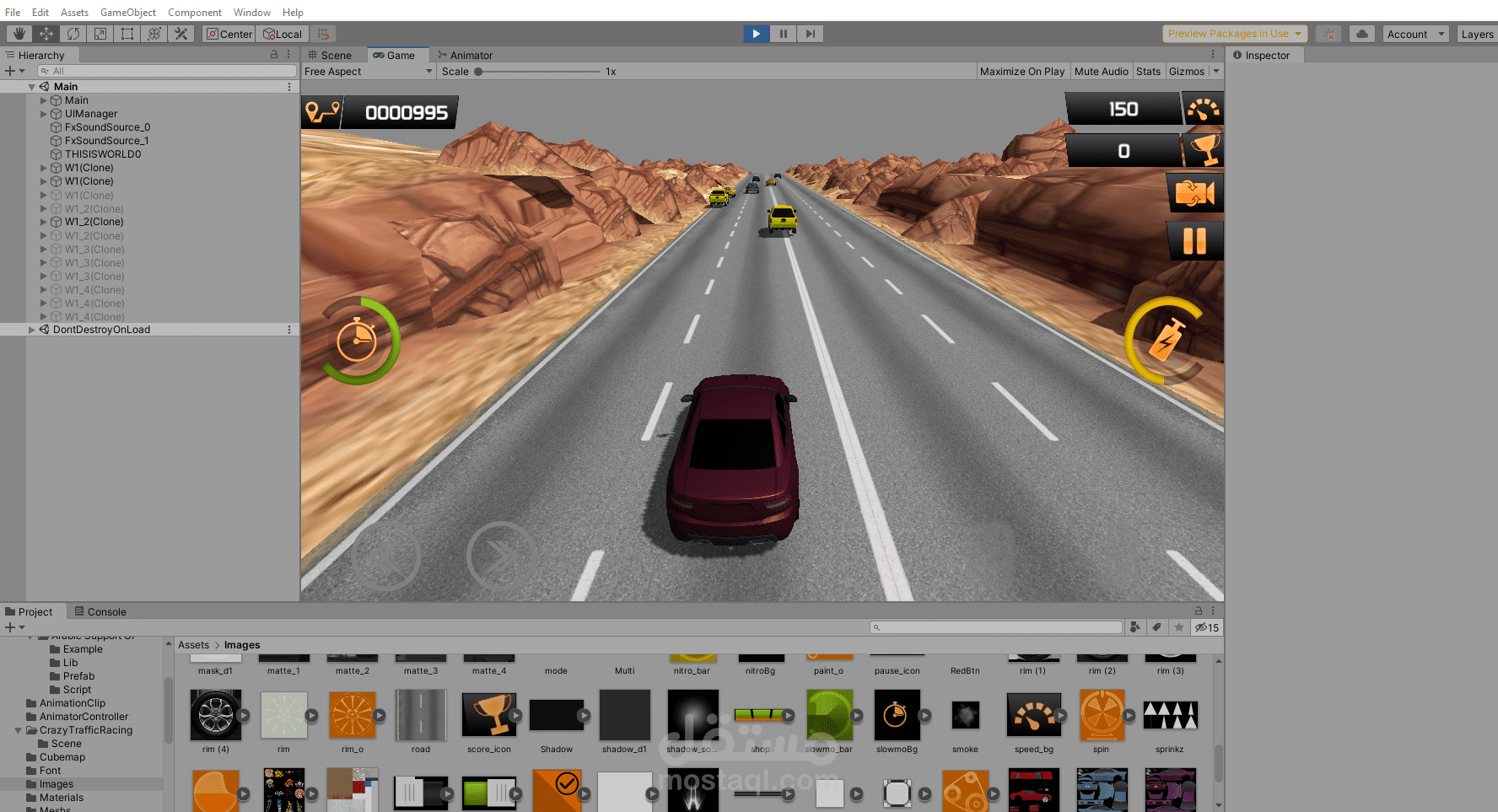The height and width of the screenshot is (812, 1498).
Task: Activate the slow-motion stopwatch button
Action: tap(358, 341)
